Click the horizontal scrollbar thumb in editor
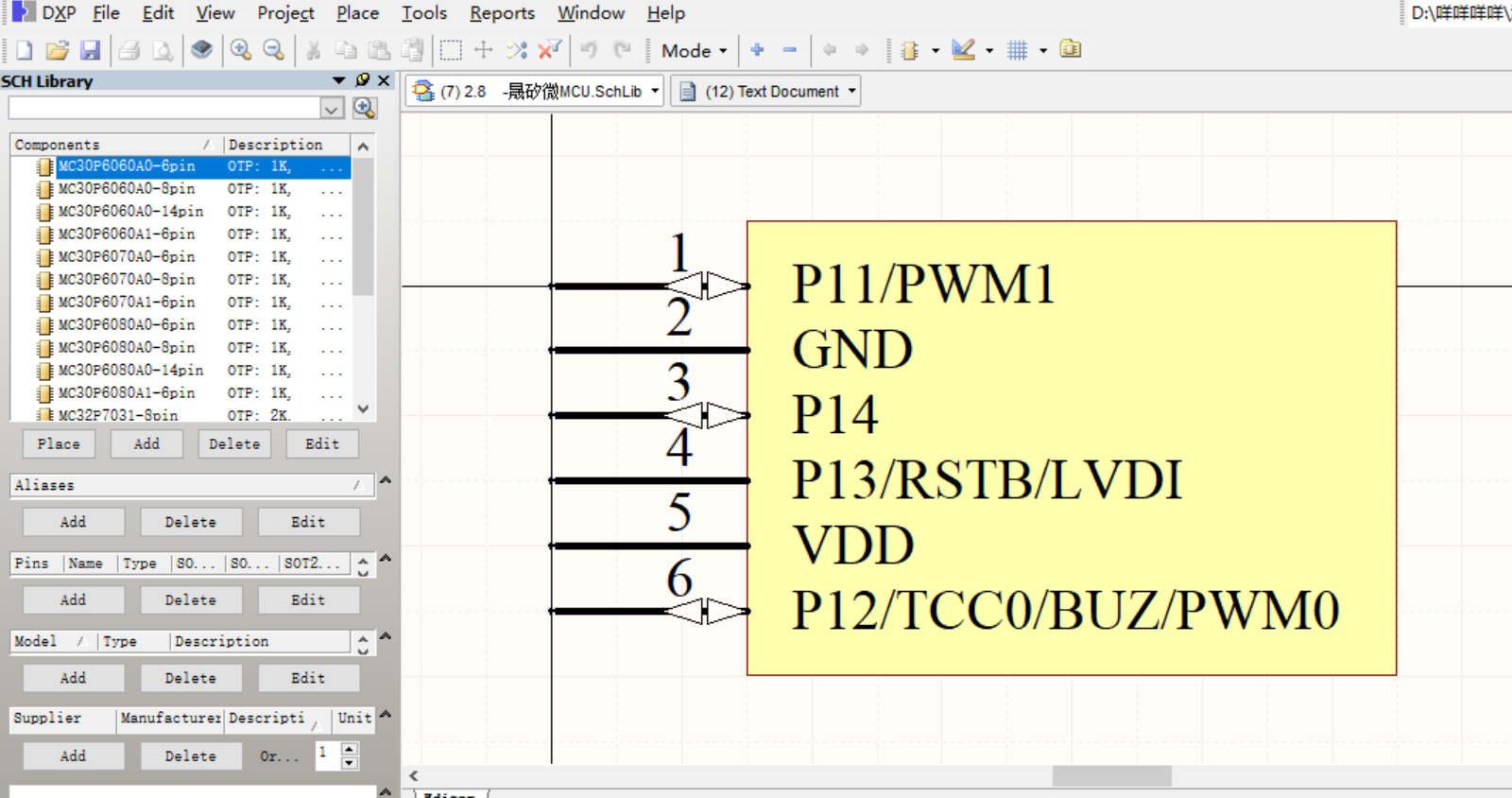This screenshot has height=798, width=1512. pyautogui.click(x=1111, y=775)
